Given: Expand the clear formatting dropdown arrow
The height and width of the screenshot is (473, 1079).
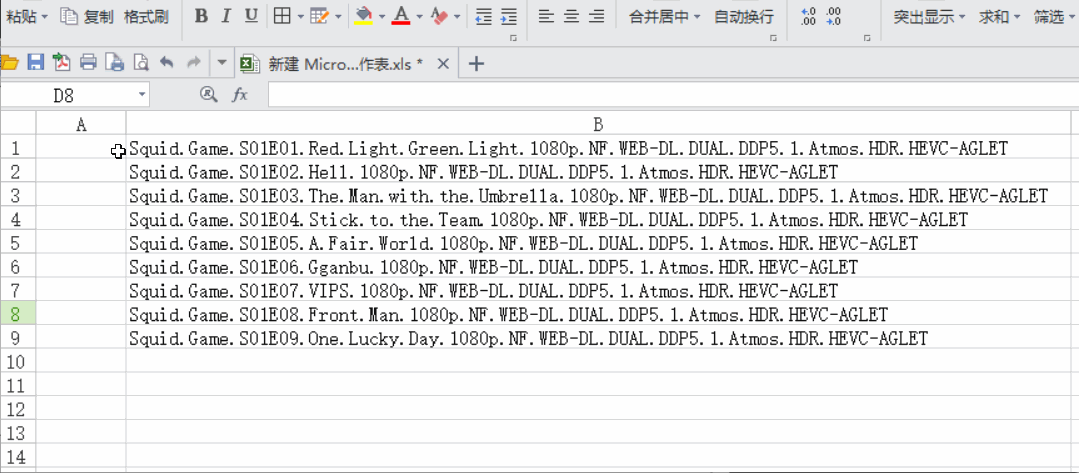Looking at the screenshot, I should point(457,17).
